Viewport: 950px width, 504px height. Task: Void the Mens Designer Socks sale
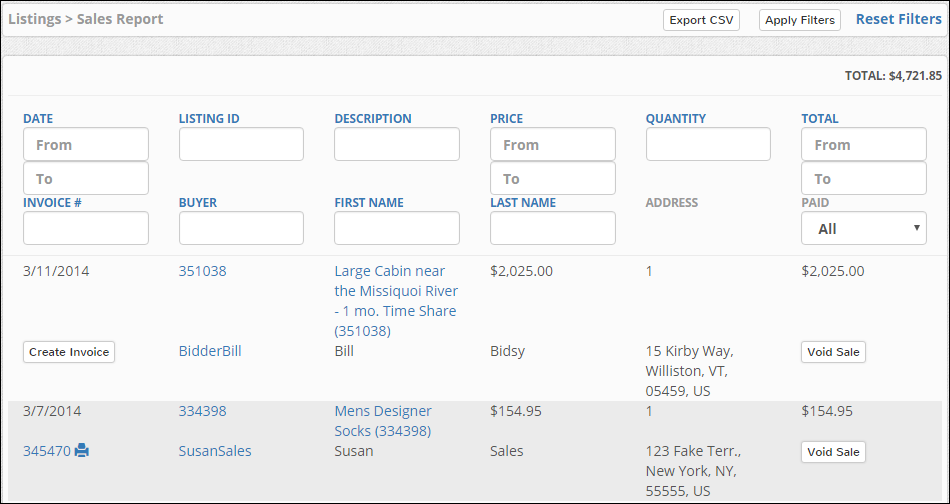coord(833,452)
